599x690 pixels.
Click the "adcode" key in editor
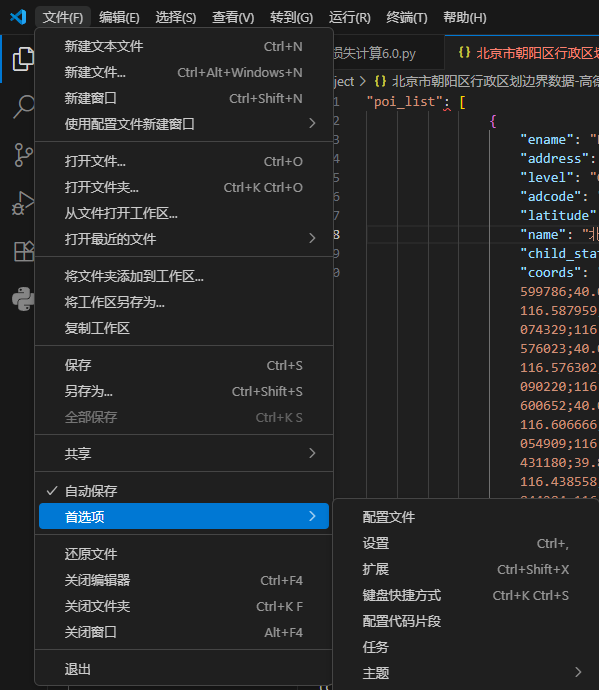[x=551, y=196]
